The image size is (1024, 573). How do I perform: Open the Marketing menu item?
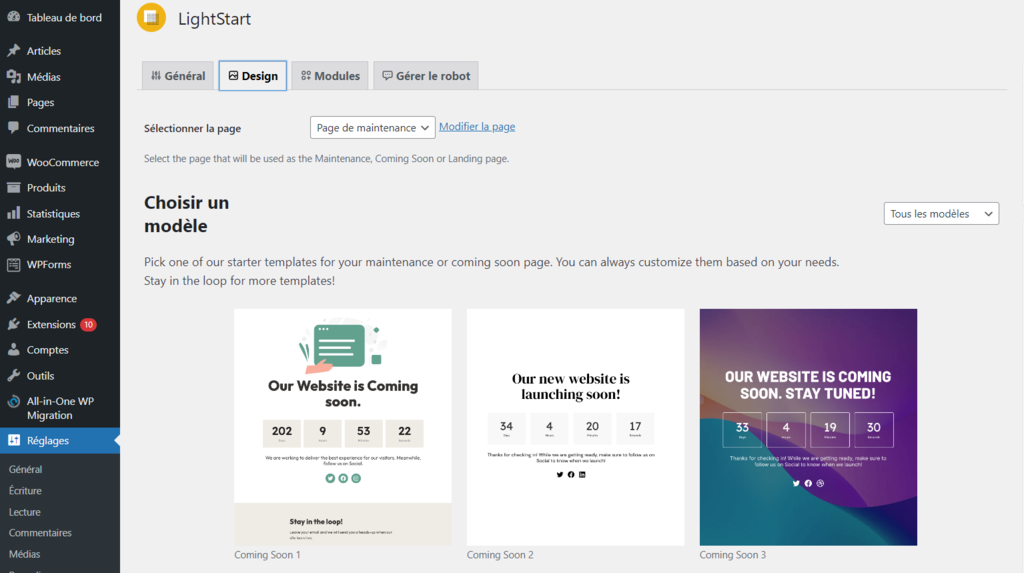(x=60, y=239)
